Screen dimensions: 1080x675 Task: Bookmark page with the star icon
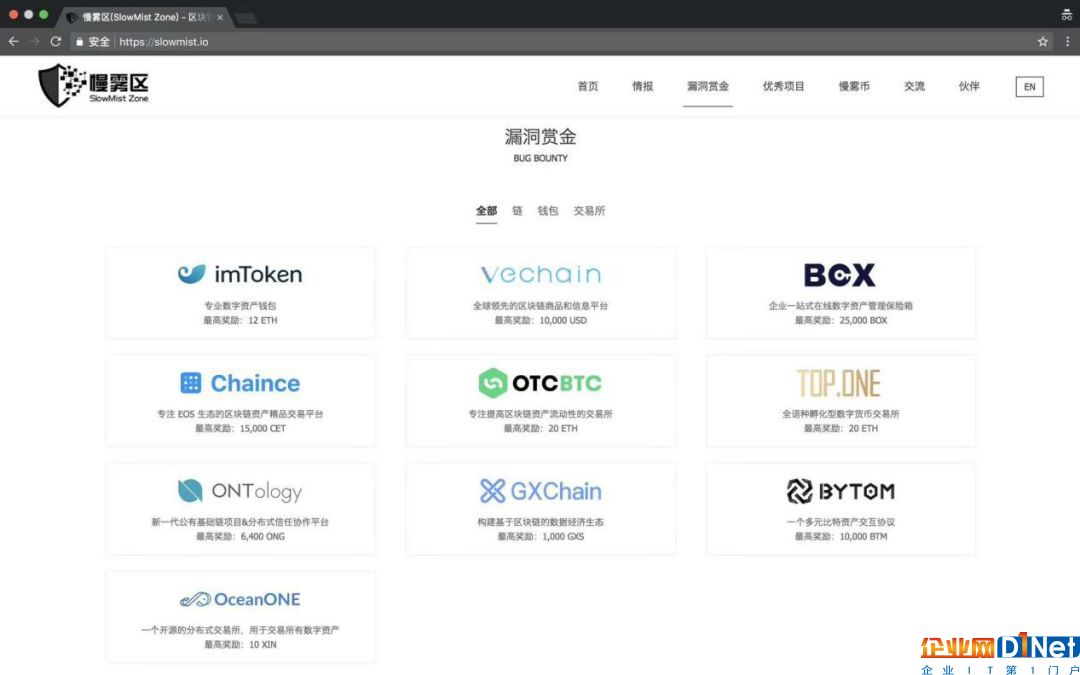pyautogui.click(x=1043, y=41)
